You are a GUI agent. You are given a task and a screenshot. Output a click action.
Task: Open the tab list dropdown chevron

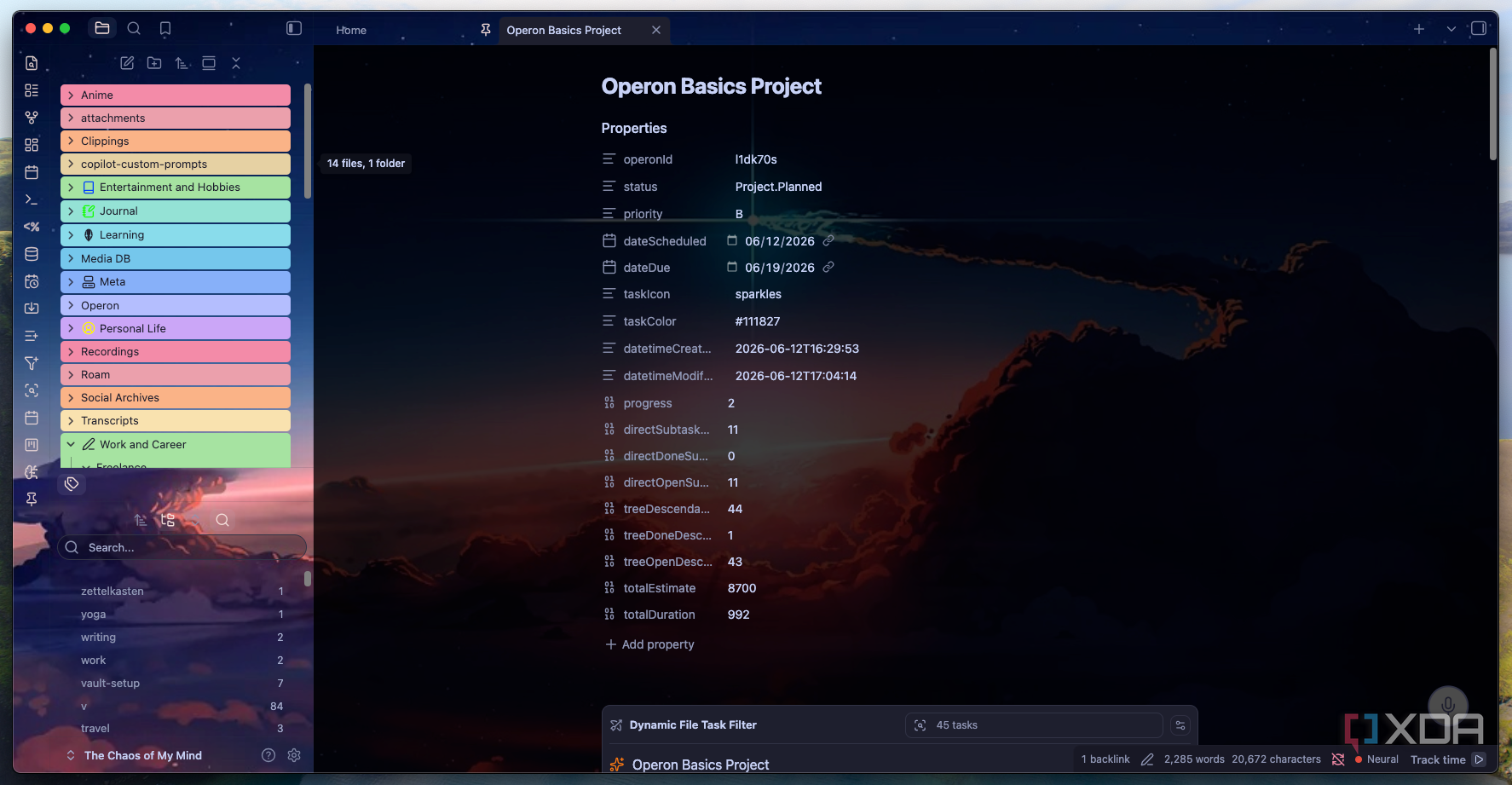[x=1451, y=29]
